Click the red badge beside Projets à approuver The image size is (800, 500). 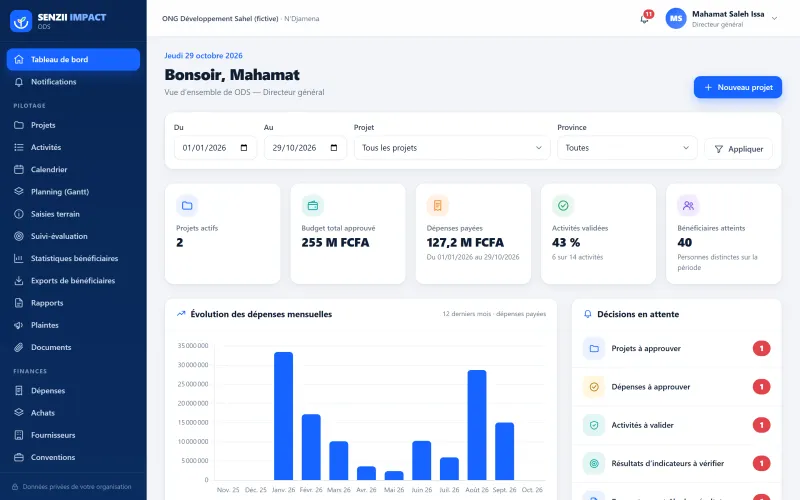click(761, 348)
